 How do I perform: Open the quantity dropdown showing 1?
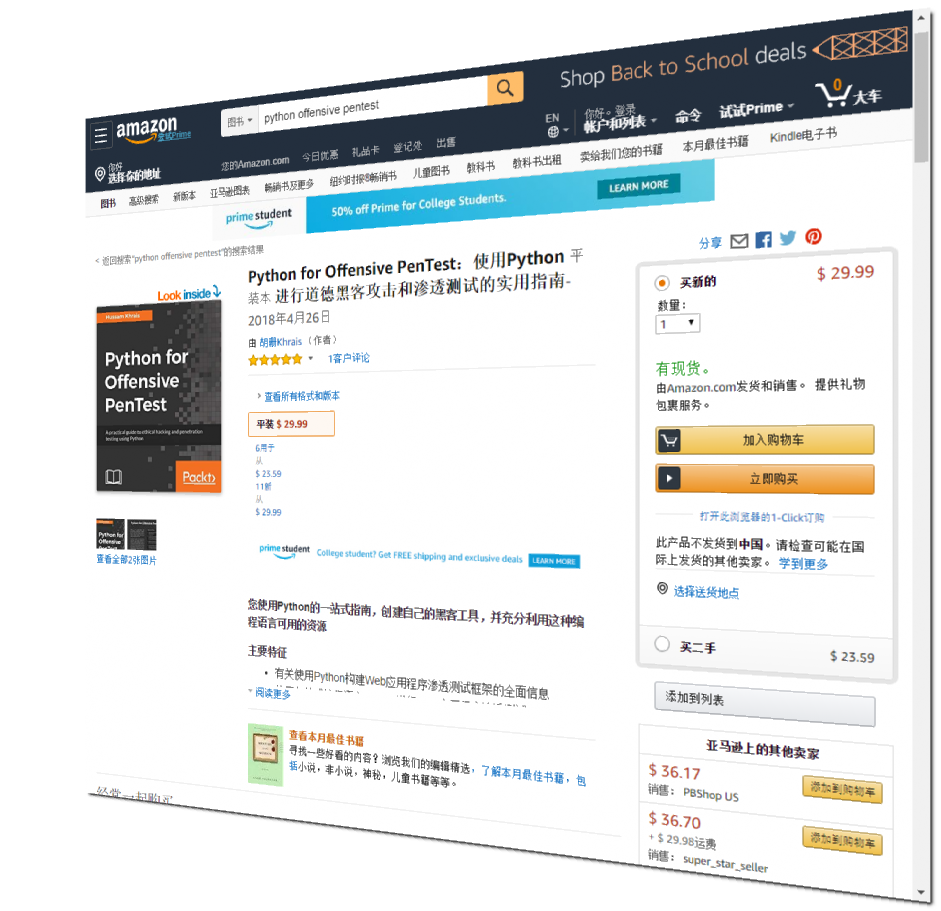pos(678,323)
